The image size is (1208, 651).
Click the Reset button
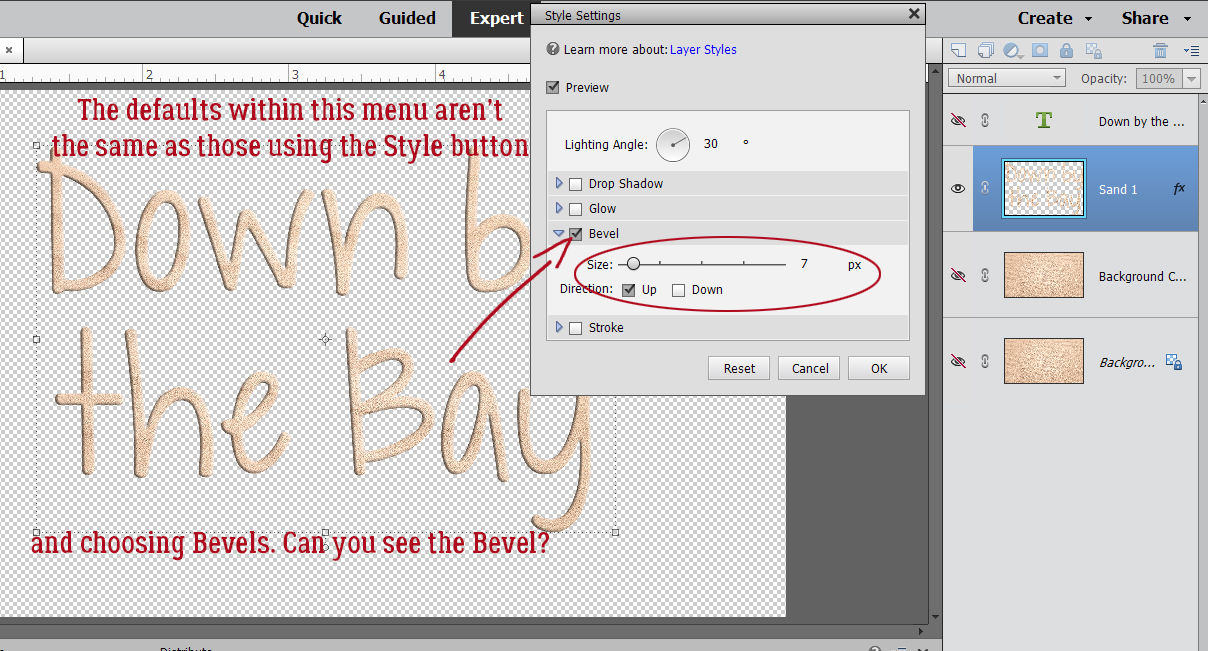739,368
